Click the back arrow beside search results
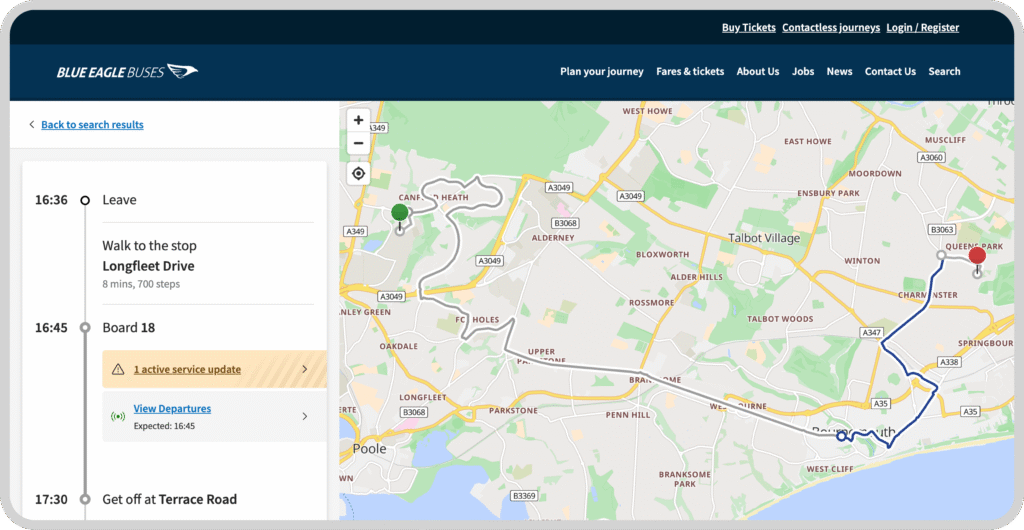The width and height of the screenshot is (1024, 530). (x=32, y=125)
